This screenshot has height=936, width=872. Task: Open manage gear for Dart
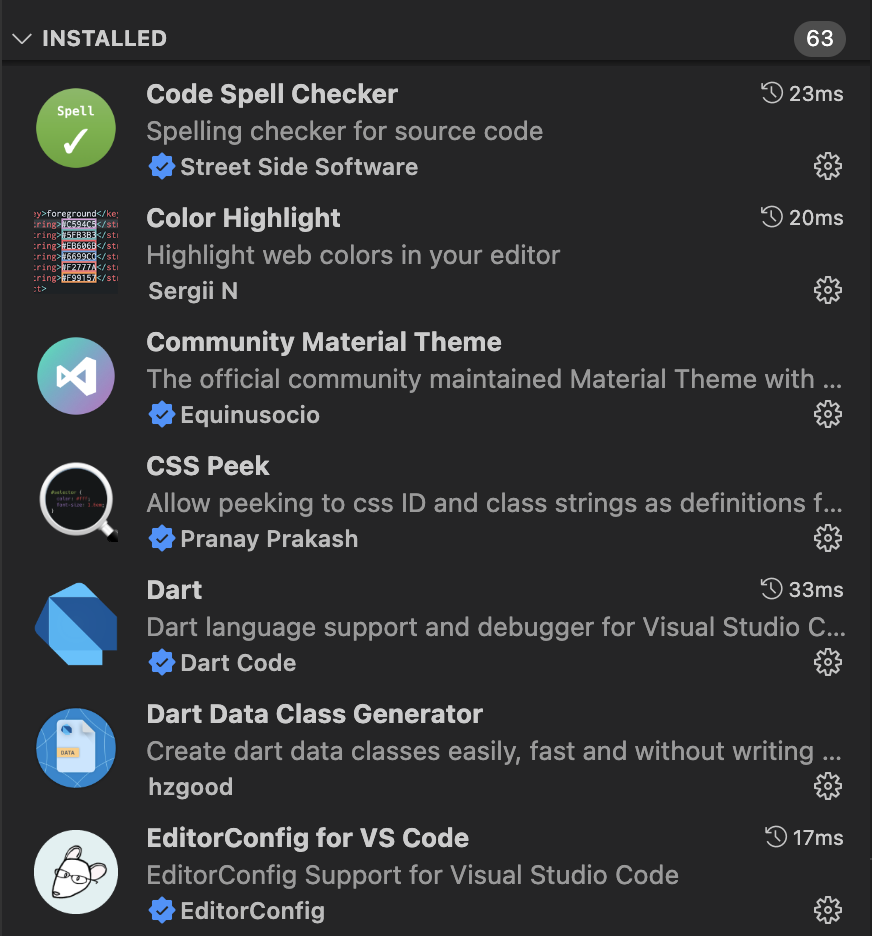(x=827, y=663)
